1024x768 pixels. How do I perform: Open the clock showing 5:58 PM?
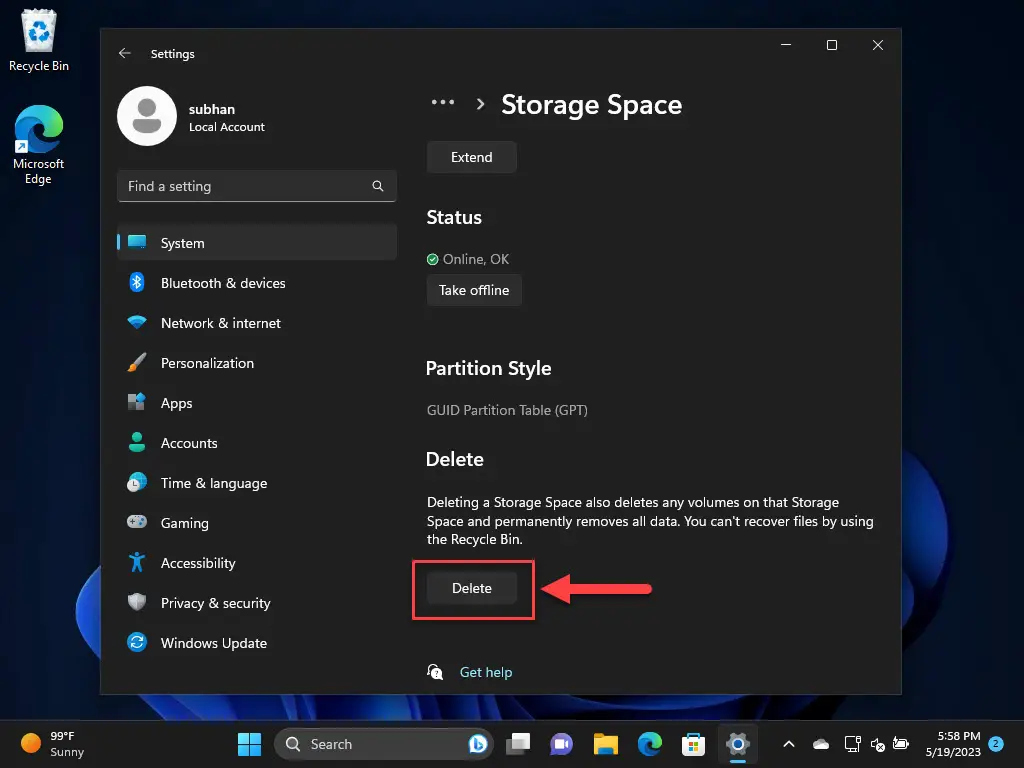pos(953,744)
